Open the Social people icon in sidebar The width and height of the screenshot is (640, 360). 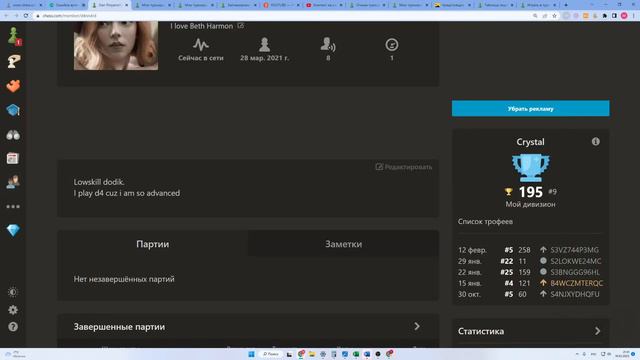(13, 182)
